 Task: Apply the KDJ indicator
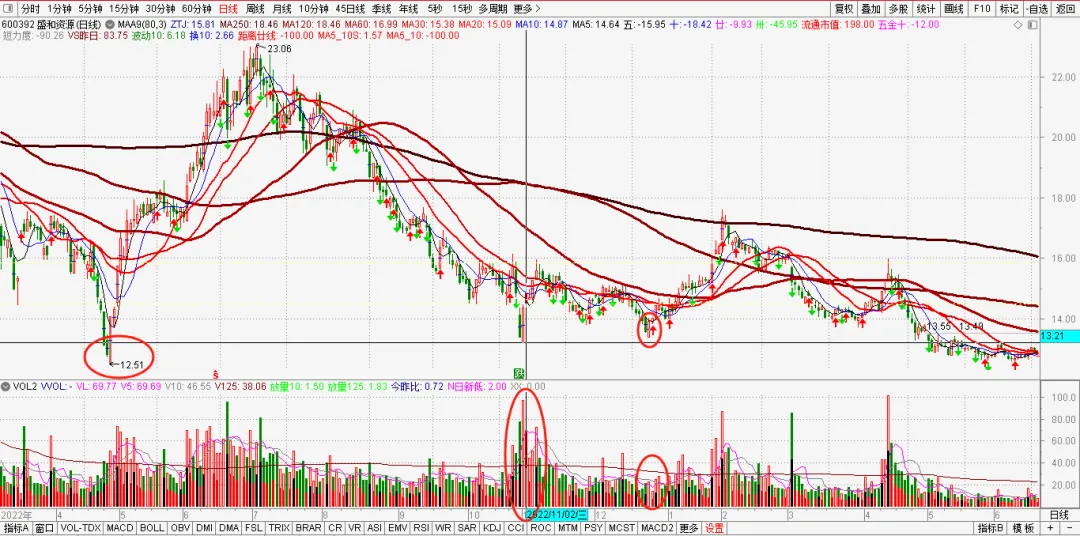(492, 528)
